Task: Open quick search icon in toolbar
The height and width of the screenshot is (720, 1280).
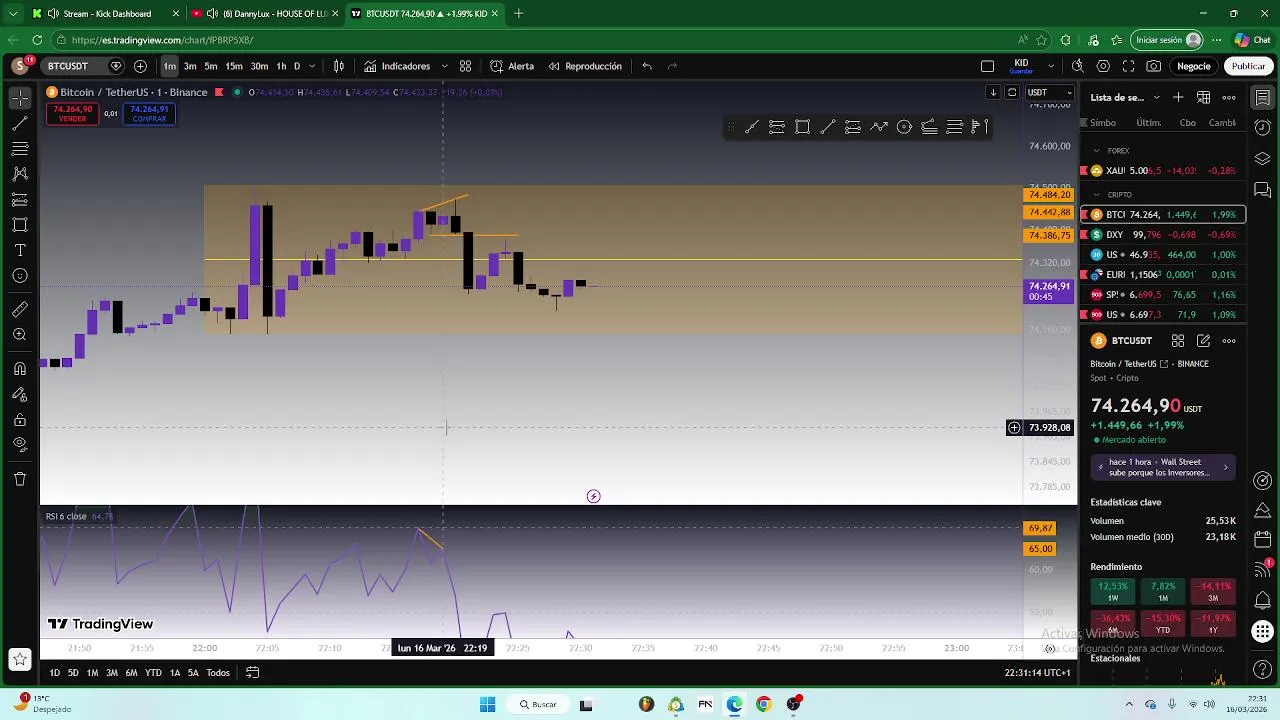Action: pos(1077,66)
